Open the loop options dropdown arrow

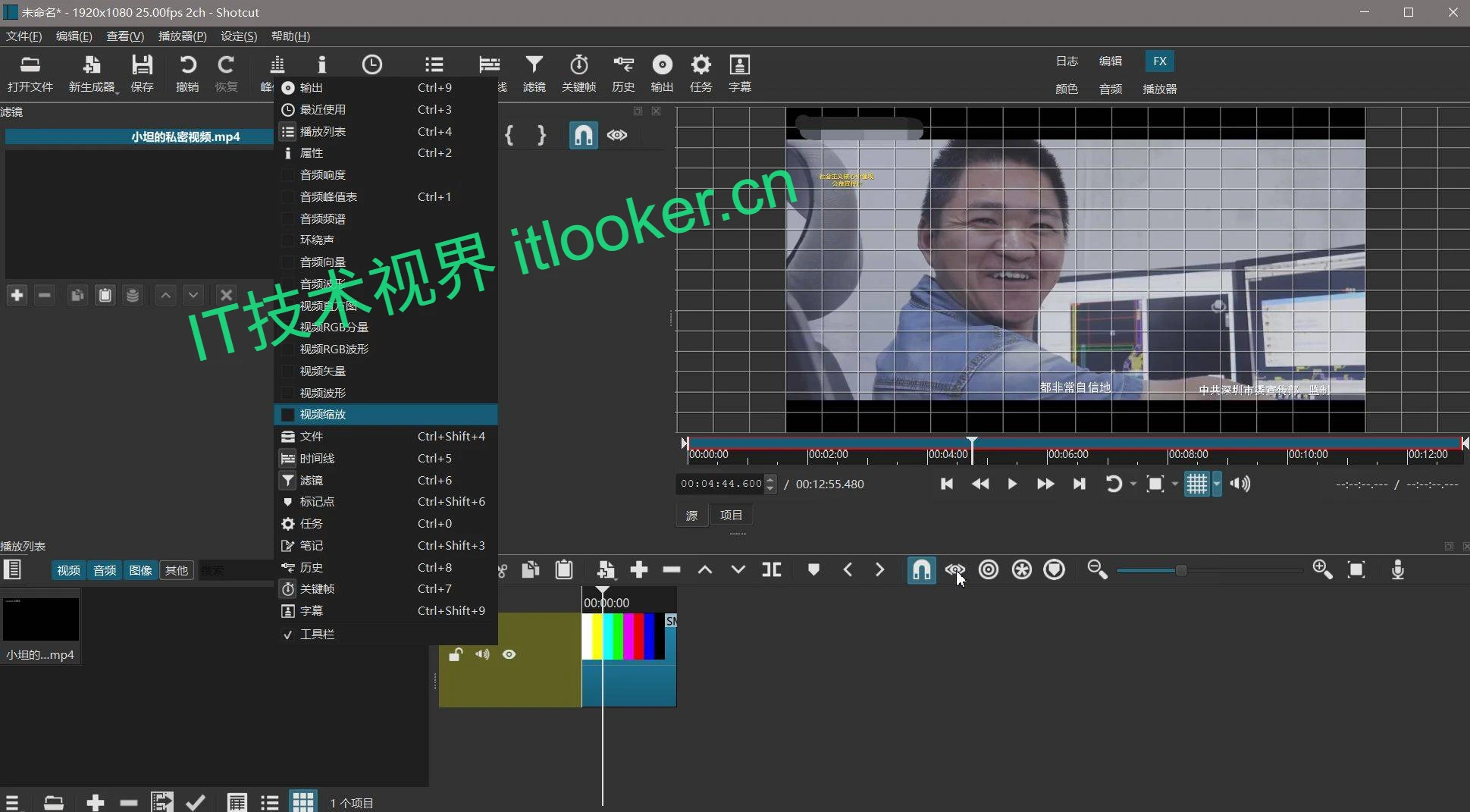click(x=1133, y=484)
